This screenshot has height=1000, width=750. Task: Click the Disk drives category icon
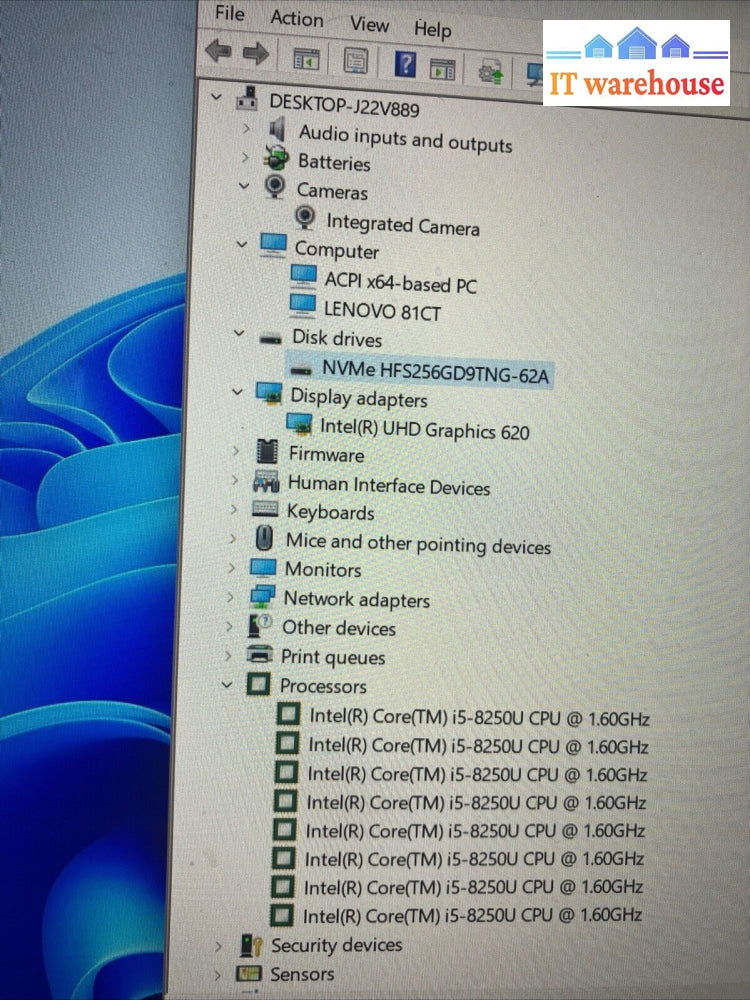(x=270, y=338)
